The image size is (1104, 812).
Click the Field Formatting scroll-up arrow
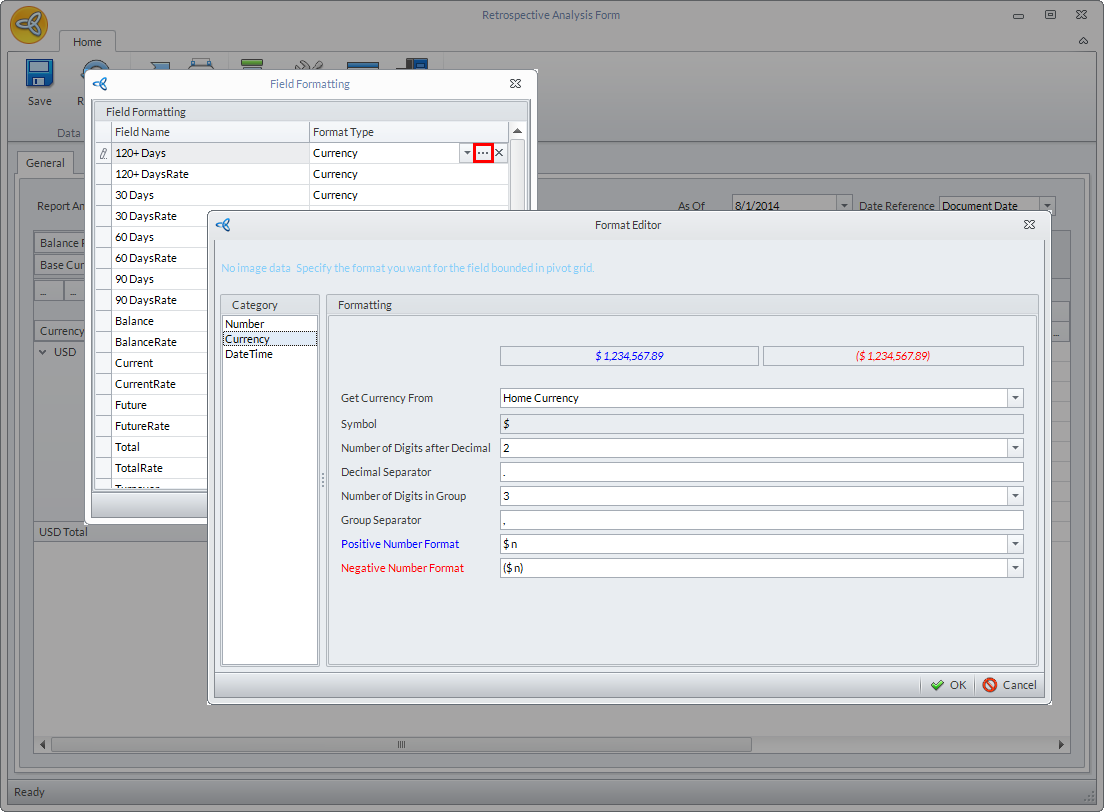pyautogui.click(x=517, y=131)
